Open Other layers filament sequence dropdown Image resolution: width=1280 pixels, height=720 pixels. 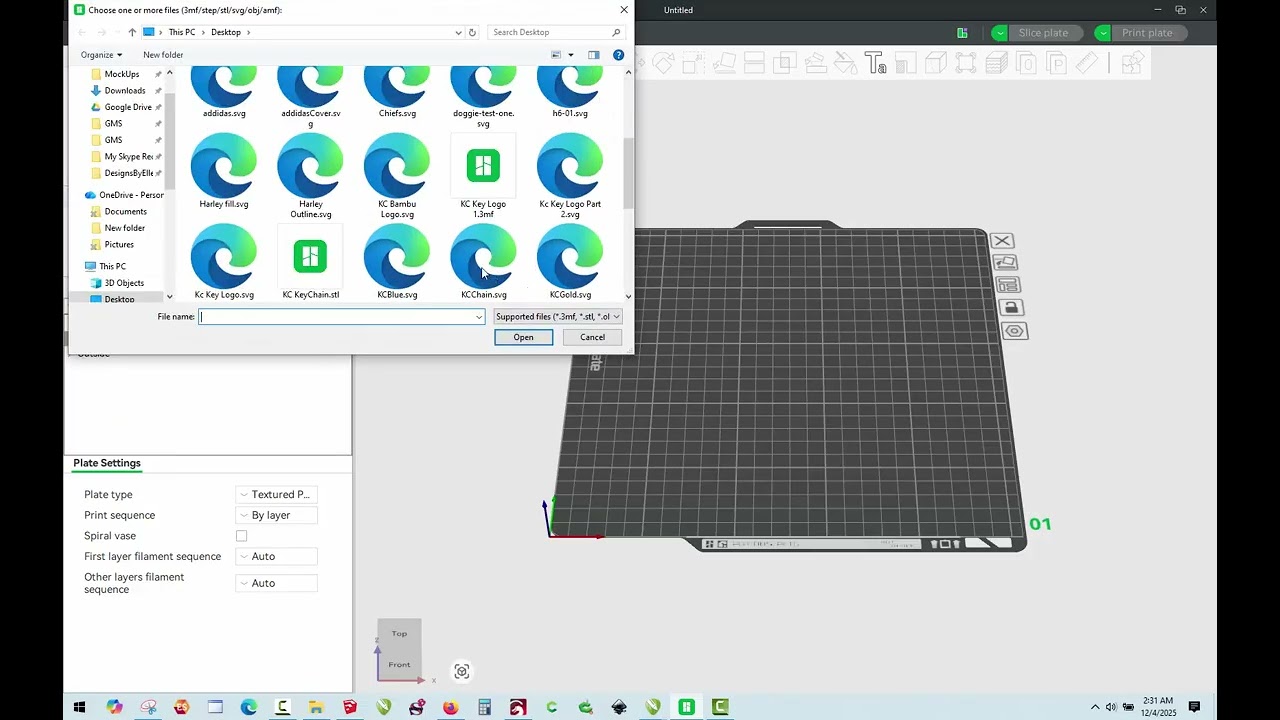pos(277,583)
